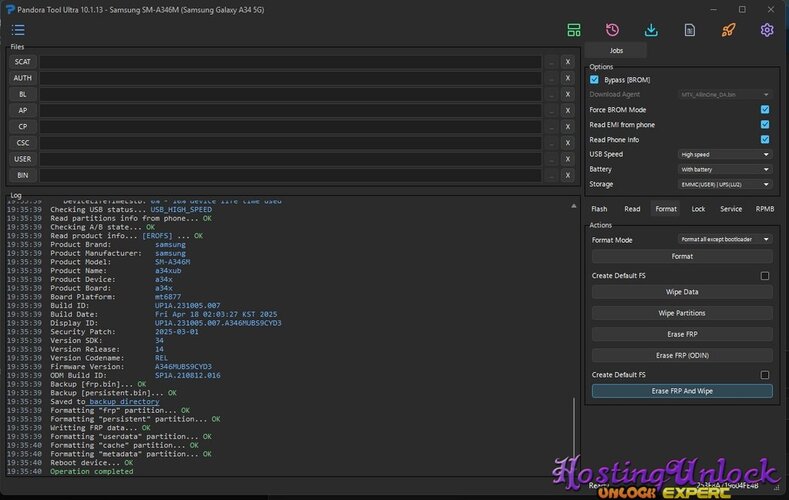The width and height of the screenshot is (789, 500).
Task: Open the Format Mode dropdown
Action: pos(725,239)
